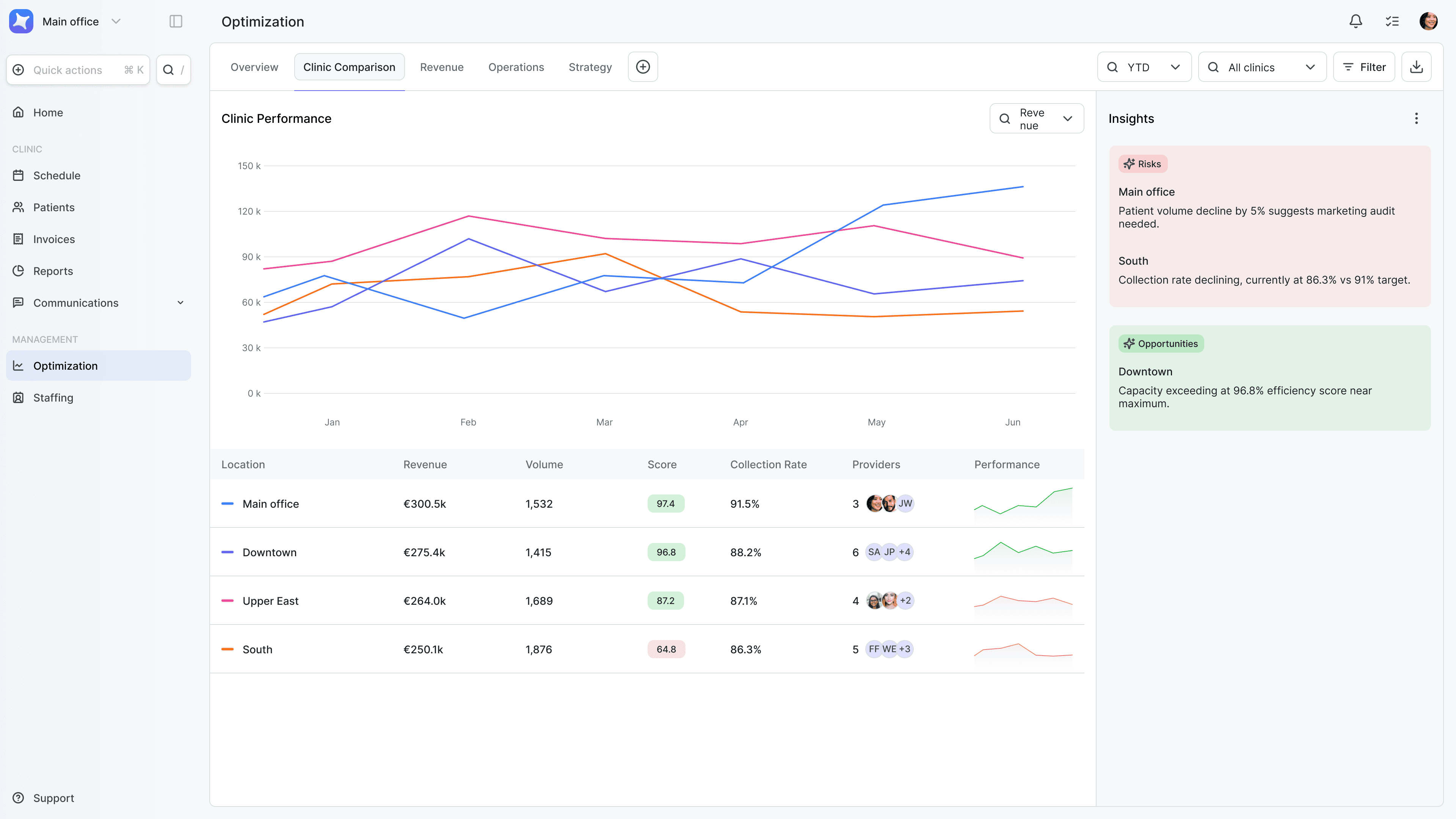Toggle the sidebar collapse icon
This screenshot has height=819, width=1456.
click(x=176, y=22)
